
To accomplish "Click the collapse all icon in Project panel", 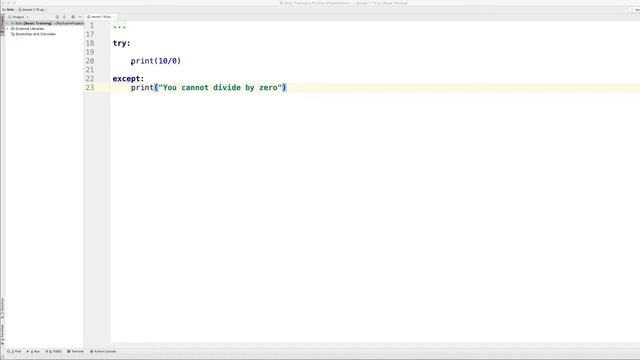I will 64,17.
